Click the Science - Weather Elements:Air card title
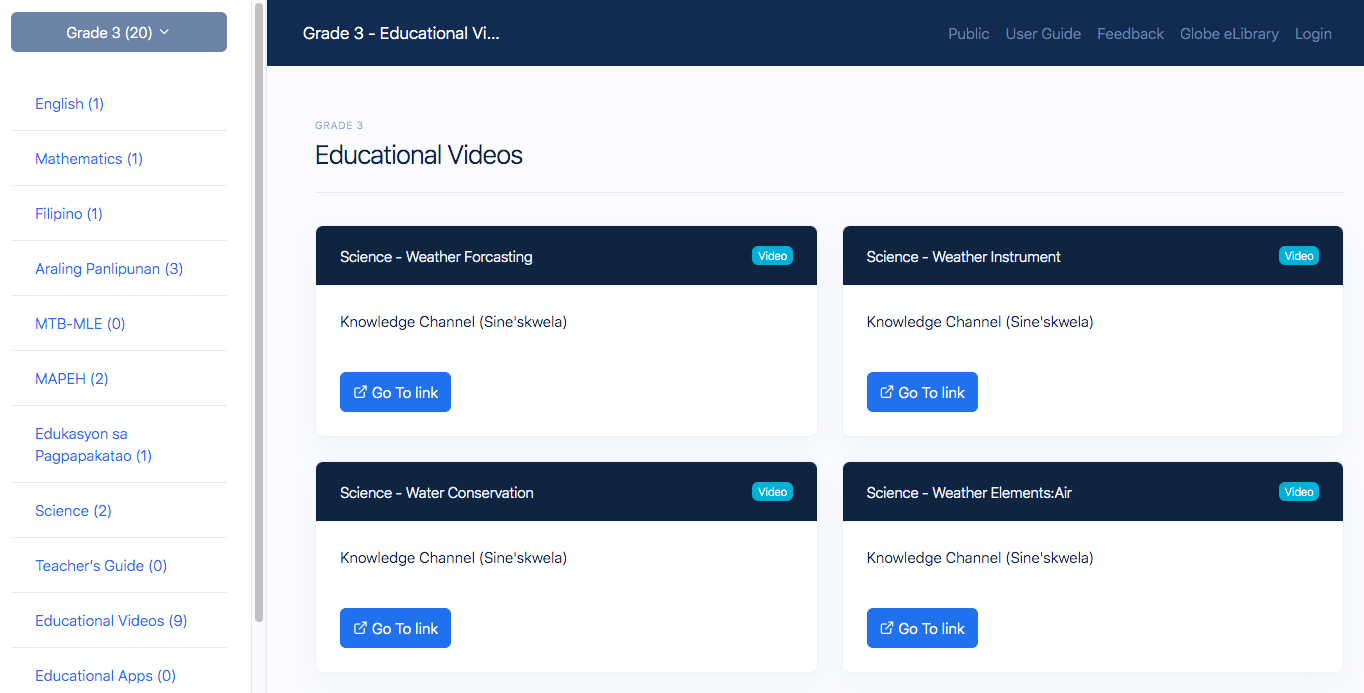Screen dimensions: 1364x693 click(969, 493)
